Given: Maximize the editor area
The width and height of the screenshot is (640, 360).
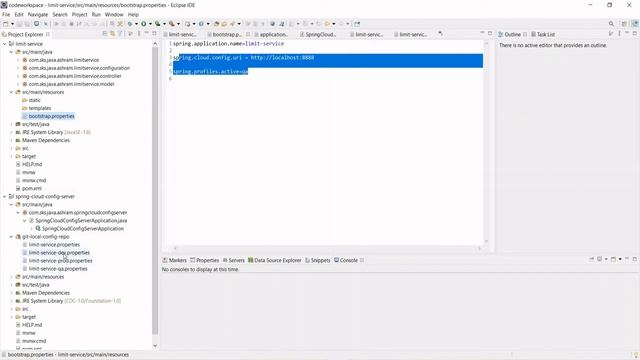Looking at the screenshot, I should click(490, 33).
